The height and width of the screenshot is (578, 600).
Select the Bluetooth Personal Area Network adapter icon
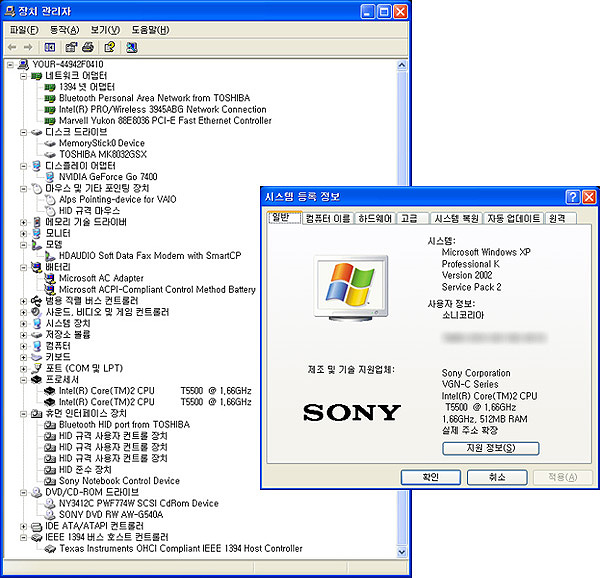49,98
